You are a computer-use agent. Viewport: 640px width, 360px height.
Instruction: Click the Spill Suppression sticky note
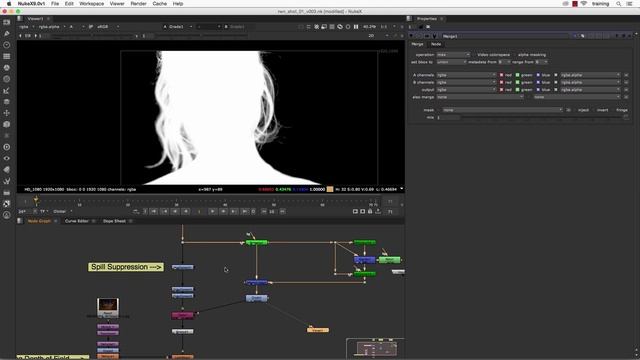click(x=126, y=267)
